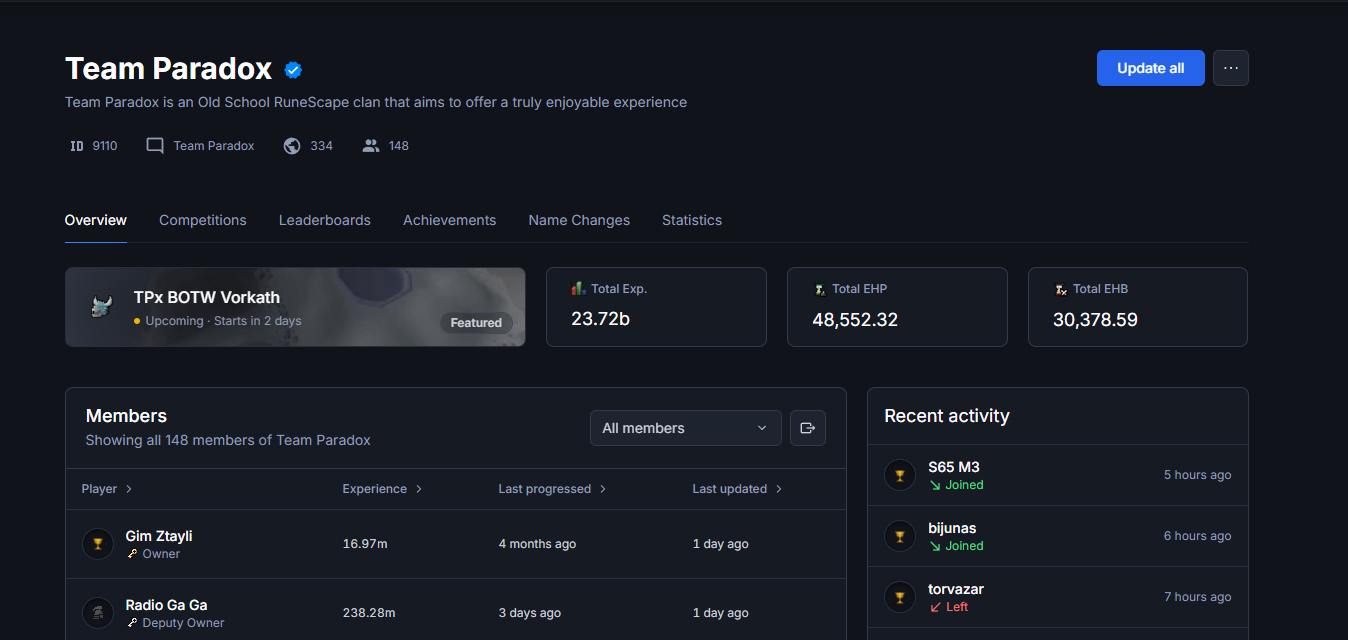
Task: Click S65 M3's trophy avatar icon
Action: 900,475
